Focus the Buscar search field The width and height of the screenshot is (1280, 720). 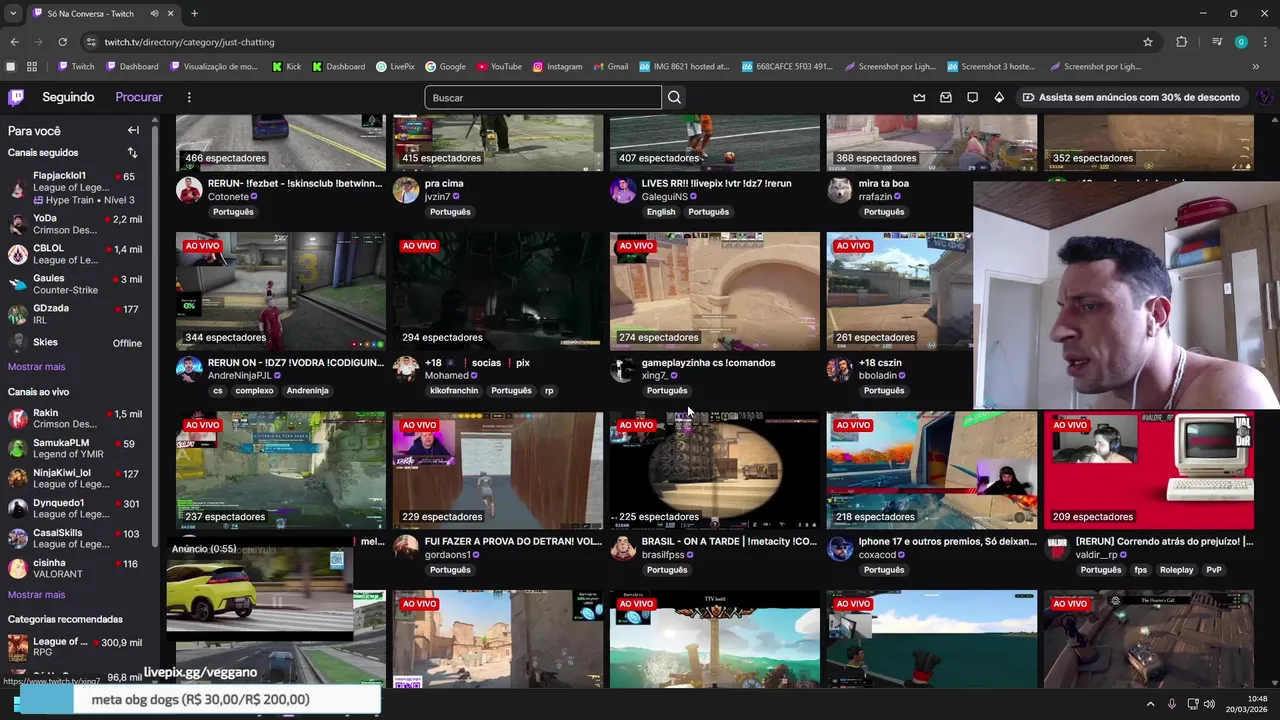click(543, 97)
